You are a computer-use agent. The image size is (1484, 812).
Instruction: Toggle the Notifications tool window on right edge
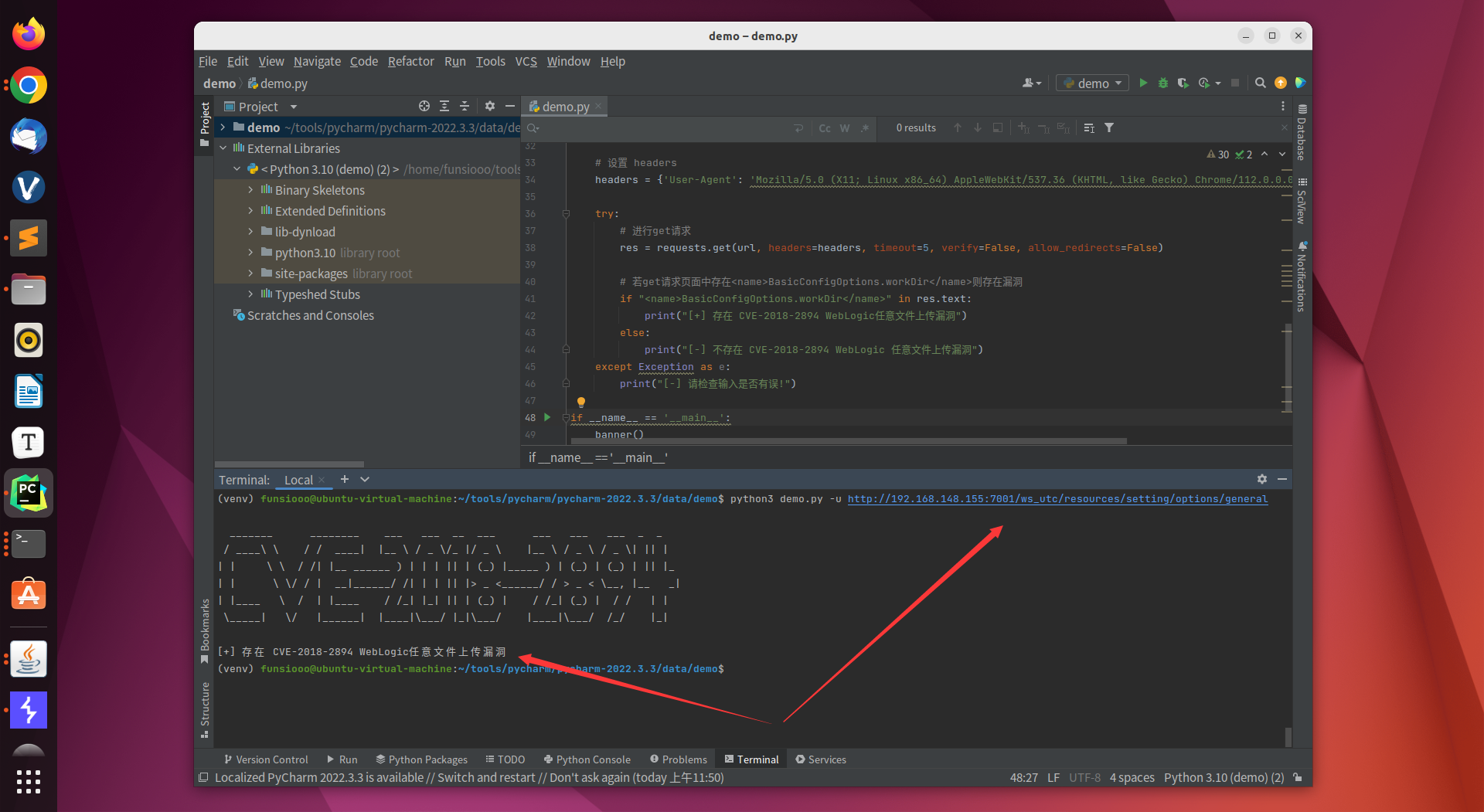pyautogui.click(x=1302, y=277)
